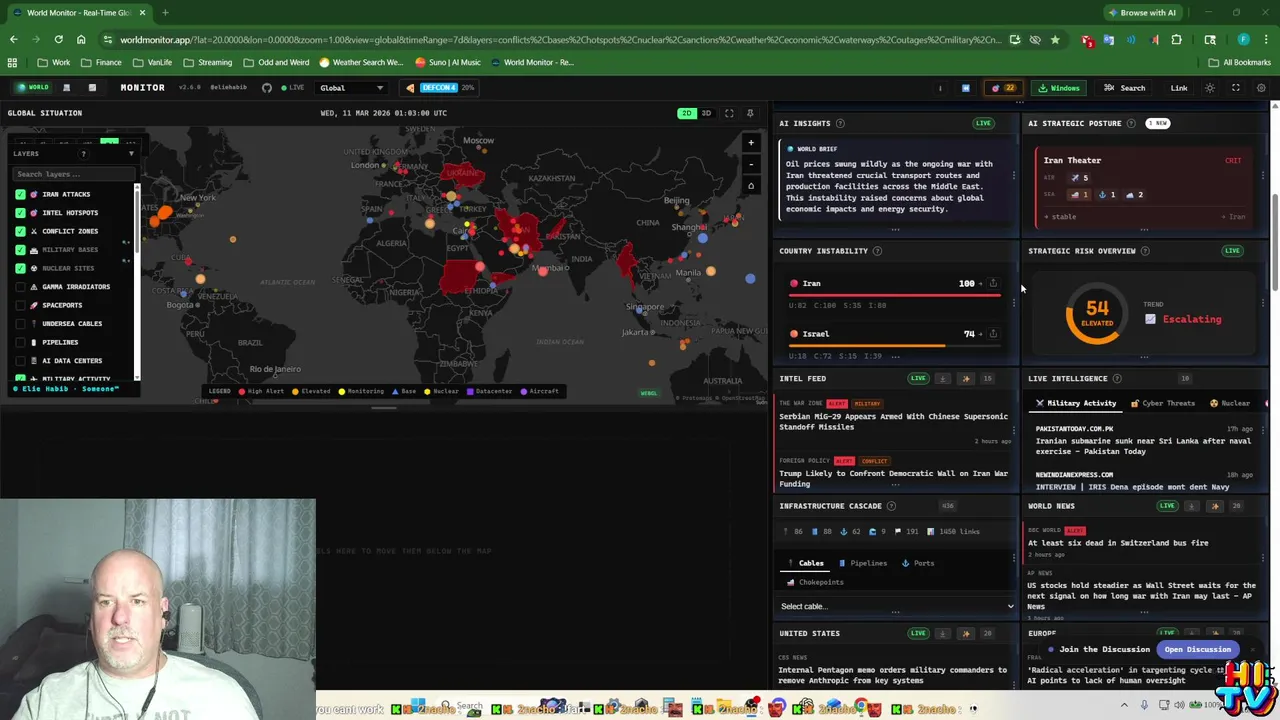
Task: Enable Undersea Cables layer
Action: pos(20,324)
